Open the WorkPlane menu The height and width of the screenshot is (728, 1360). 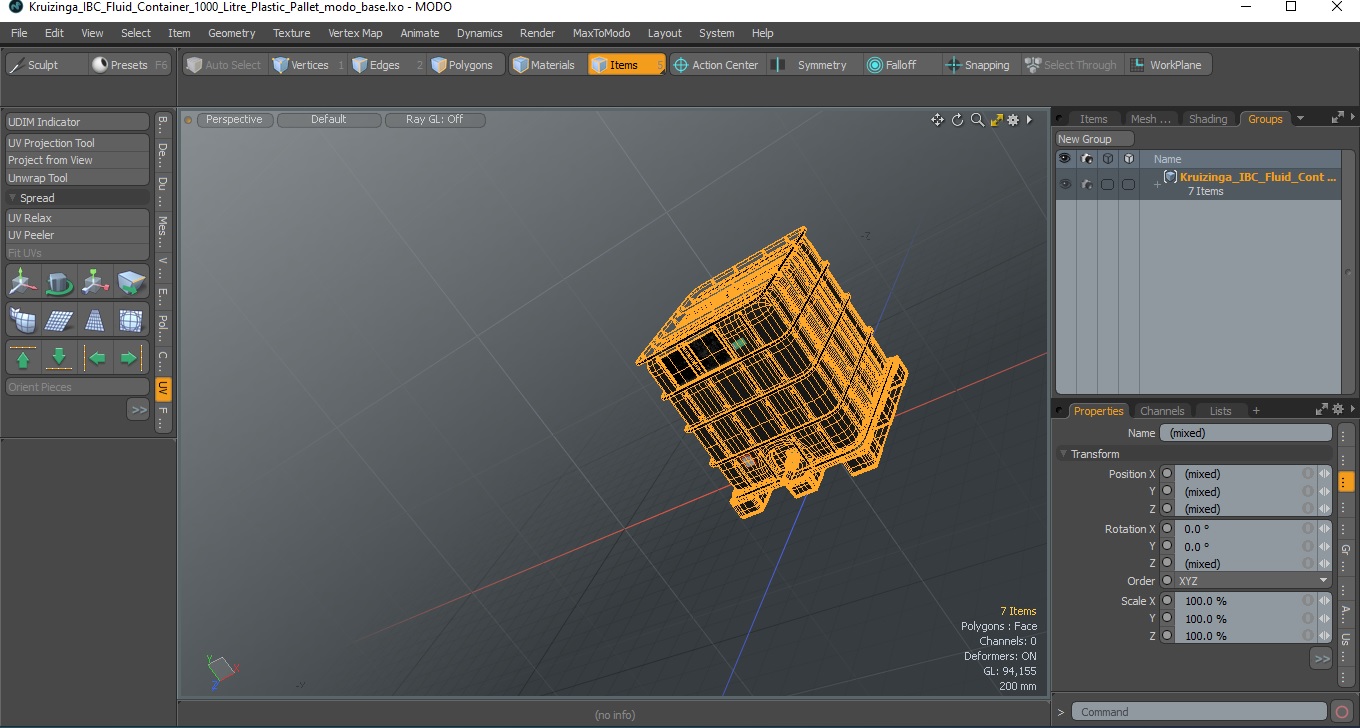[x=1168, y=65]
